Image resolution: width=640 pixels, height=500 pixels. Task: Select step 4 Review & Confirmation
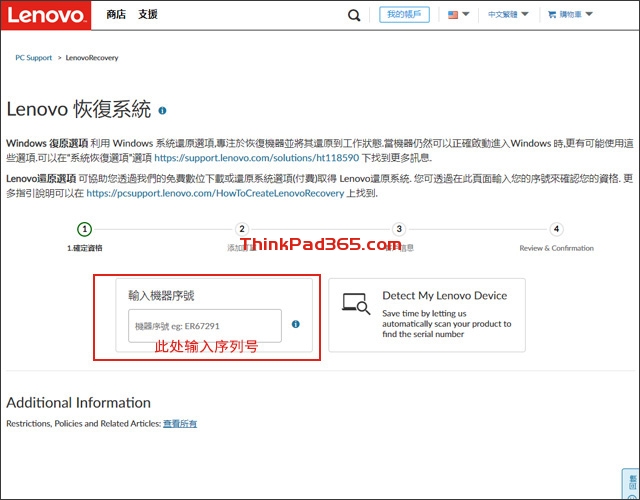point(556,229)
